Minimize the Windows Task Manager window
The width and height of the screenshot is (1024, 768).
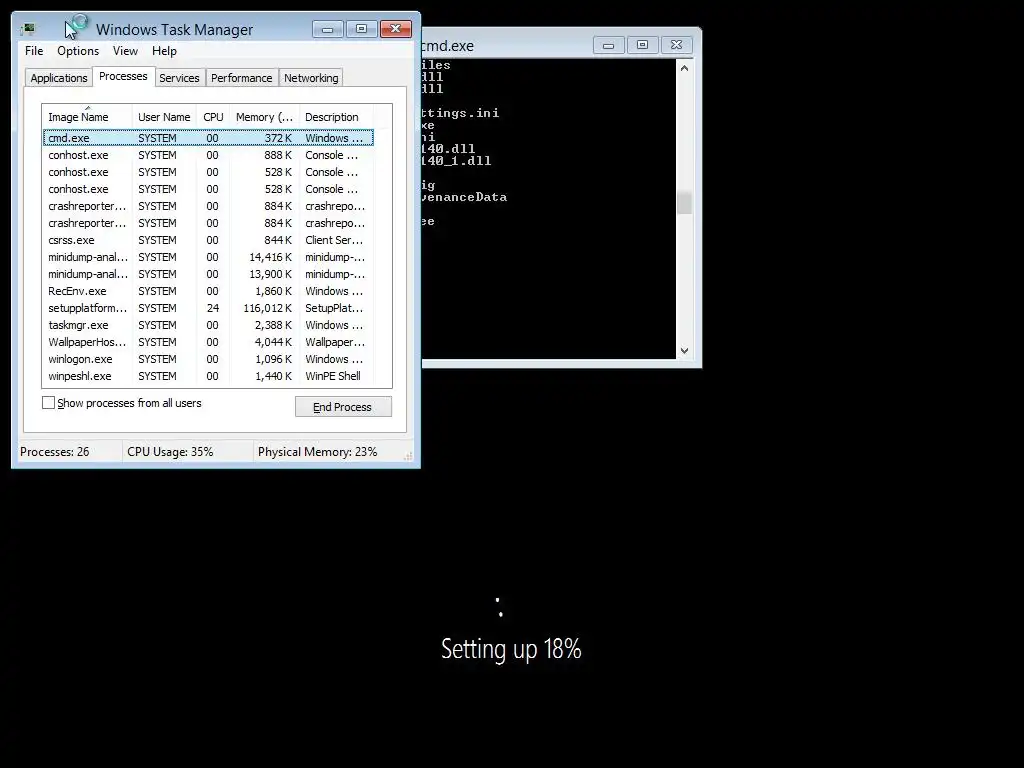328,29
